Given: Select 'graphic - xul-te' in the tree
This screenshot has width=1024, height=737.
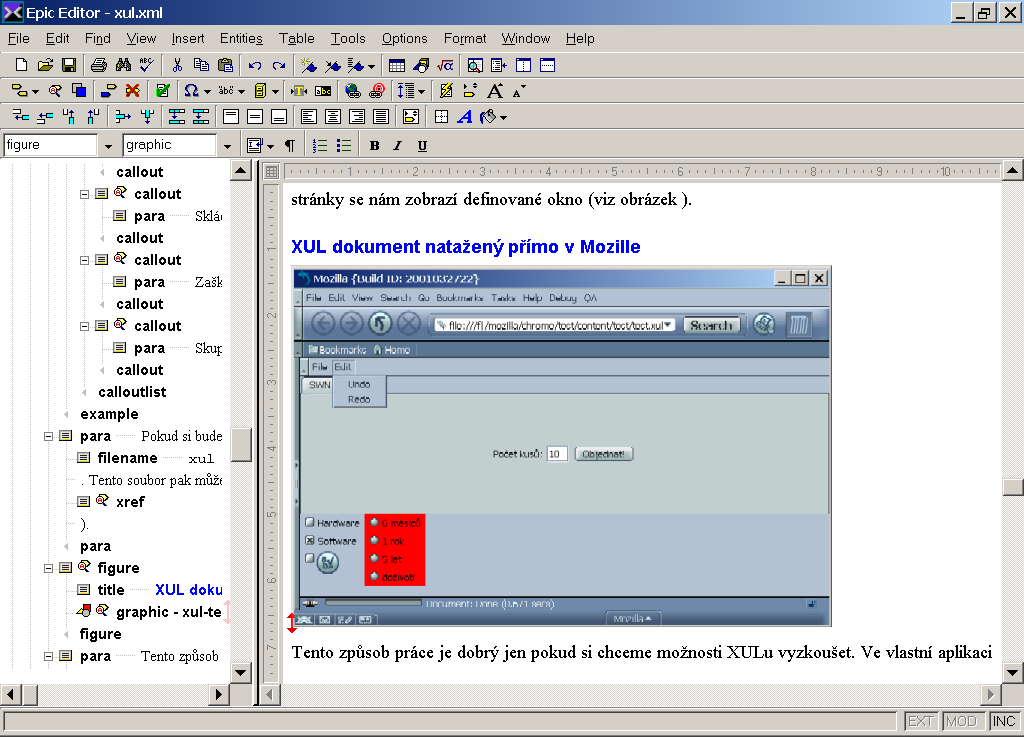Looking at the screenshot, I should (x=168, y=612).
